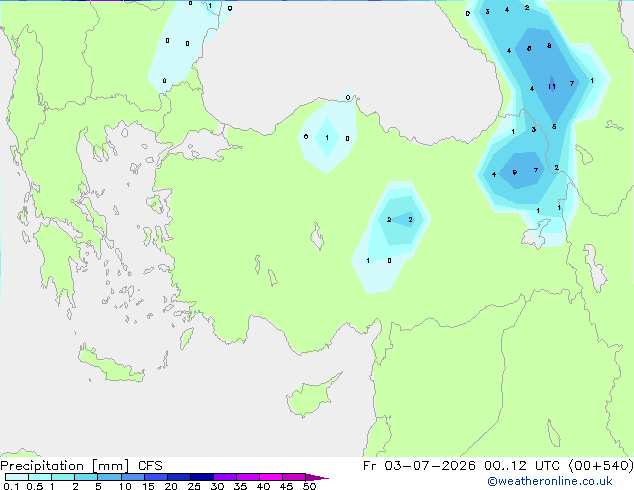Click the 0.5–1 mm legend color swatch
The image size is (634, 490).
tap(40, 477)
